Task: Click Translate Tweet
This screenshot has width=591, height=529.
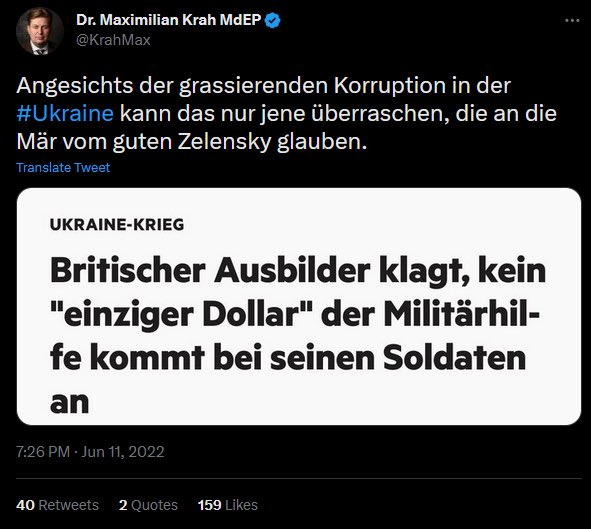Action: pos(63,167)
